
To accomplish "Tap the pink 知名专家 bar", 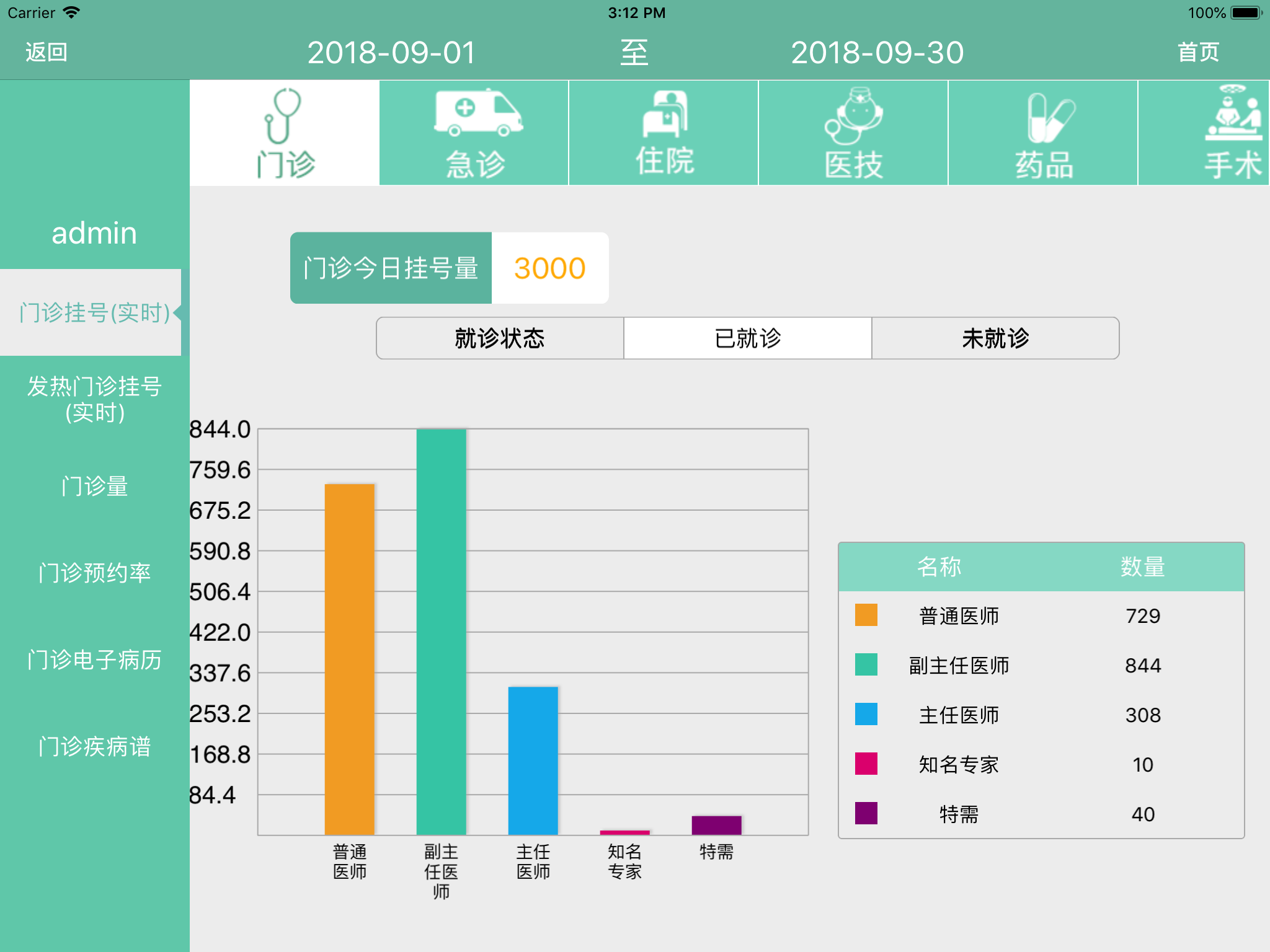I will coord(624,832).
